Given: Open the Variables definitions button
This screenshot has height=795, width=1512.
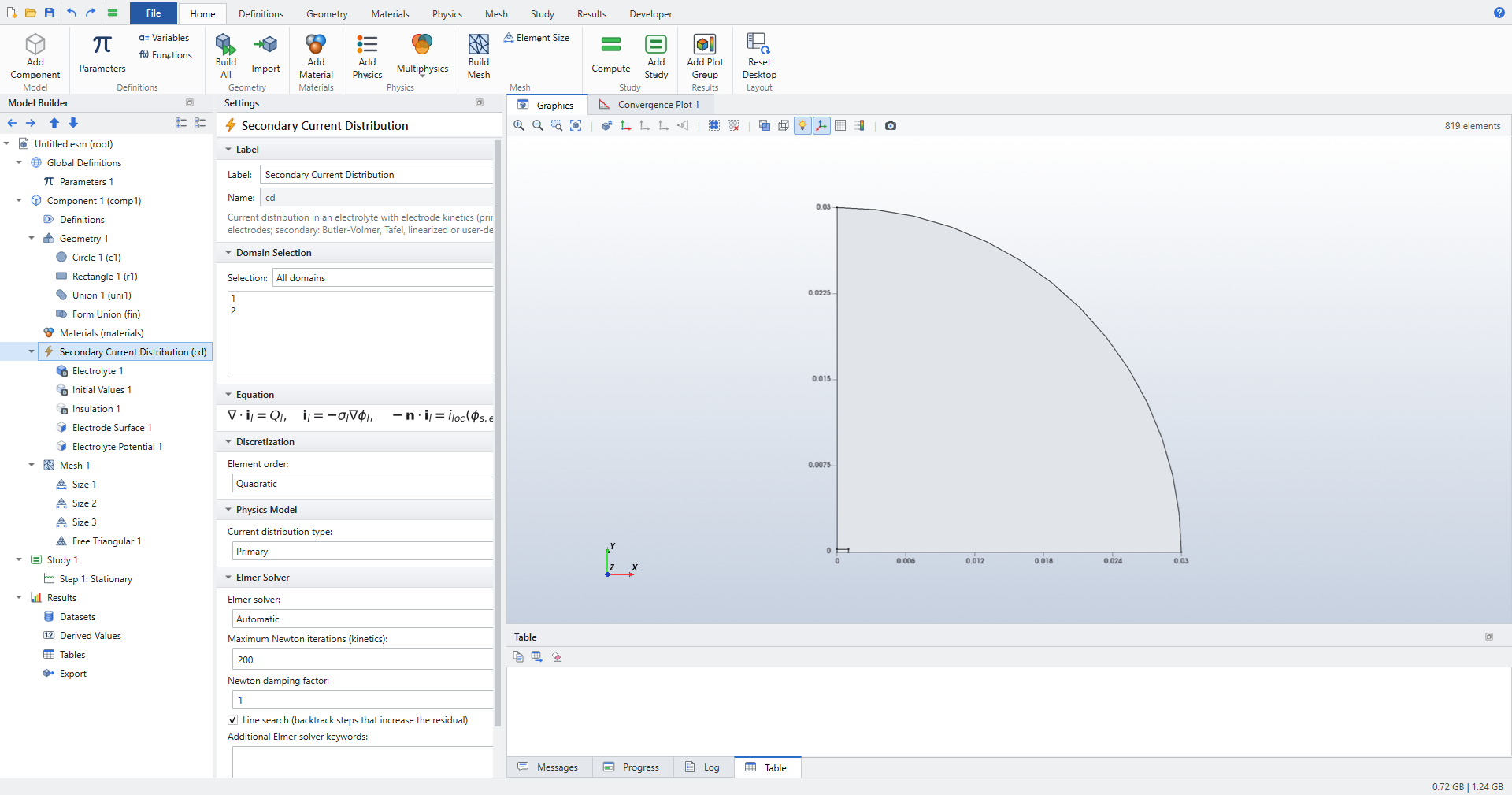Looking at the screenshot, I should tap(164, 38).
